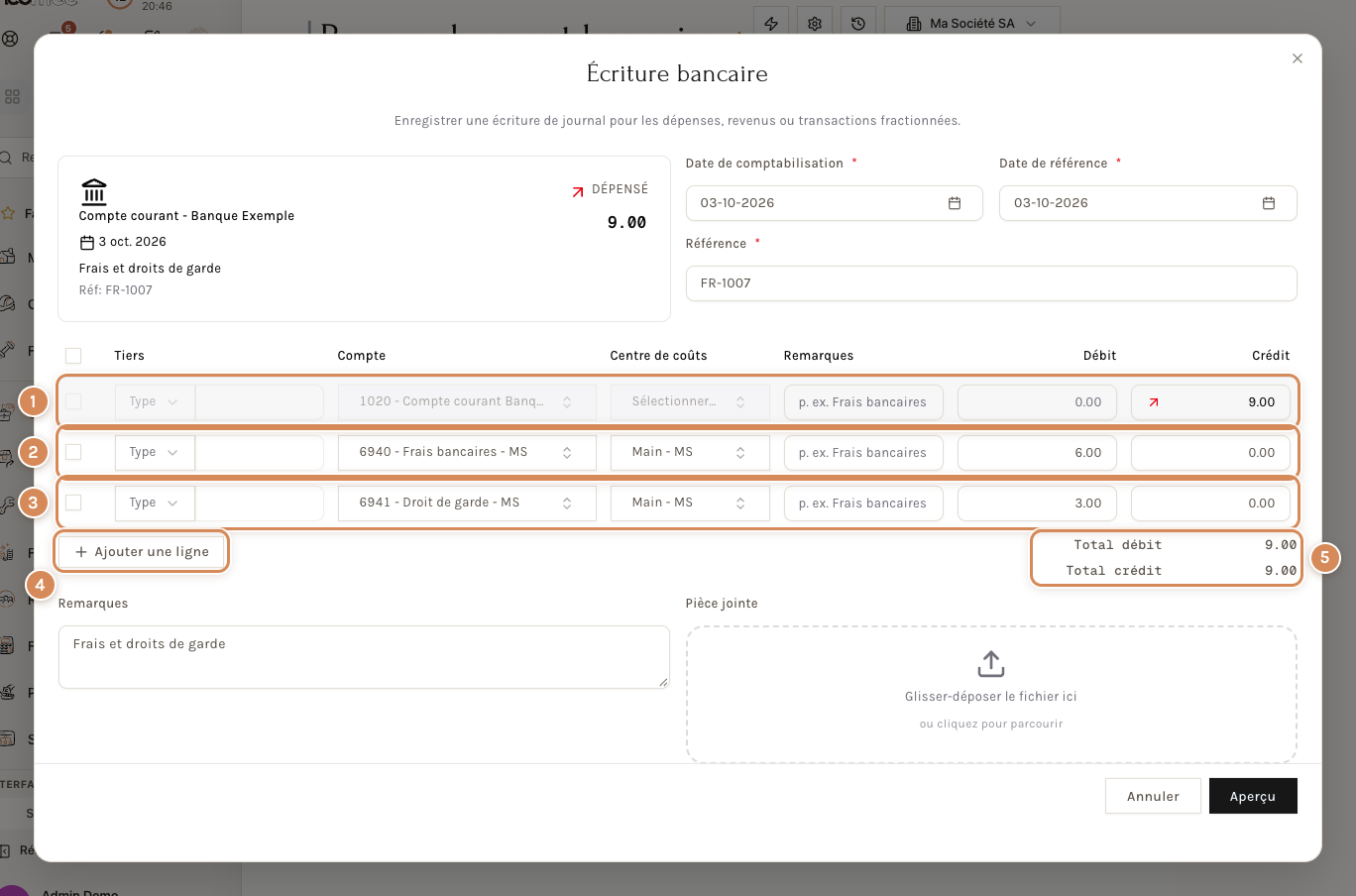This screenshot has height=896, width=1356.
Task: Tick the checkbox on the 6940 Frais bancaires row
Action: coord(73,452)
